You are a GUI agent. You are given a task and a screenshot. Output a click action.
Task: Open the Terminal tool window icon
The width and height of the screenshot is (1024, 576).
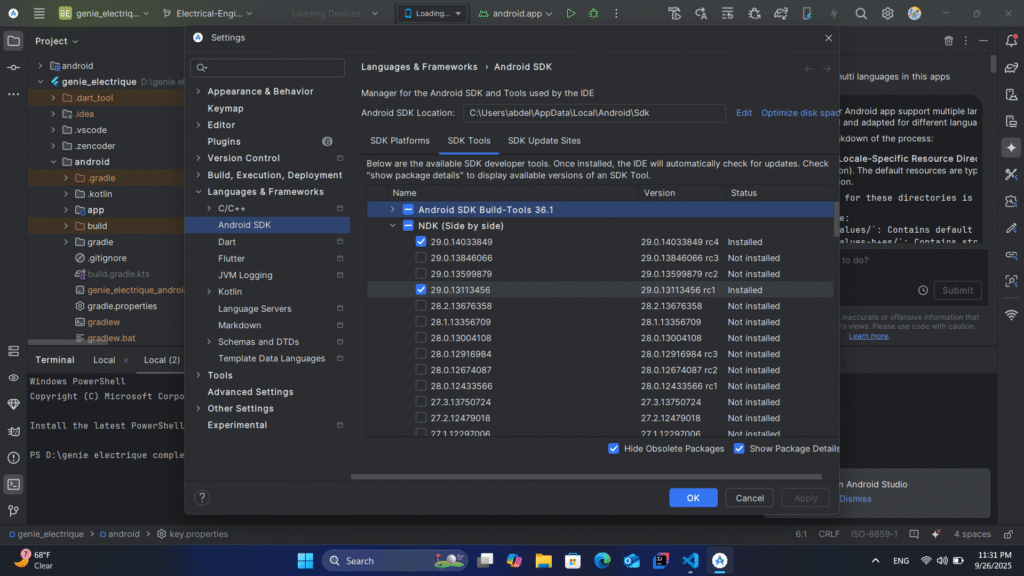click(x=13, y=484)
